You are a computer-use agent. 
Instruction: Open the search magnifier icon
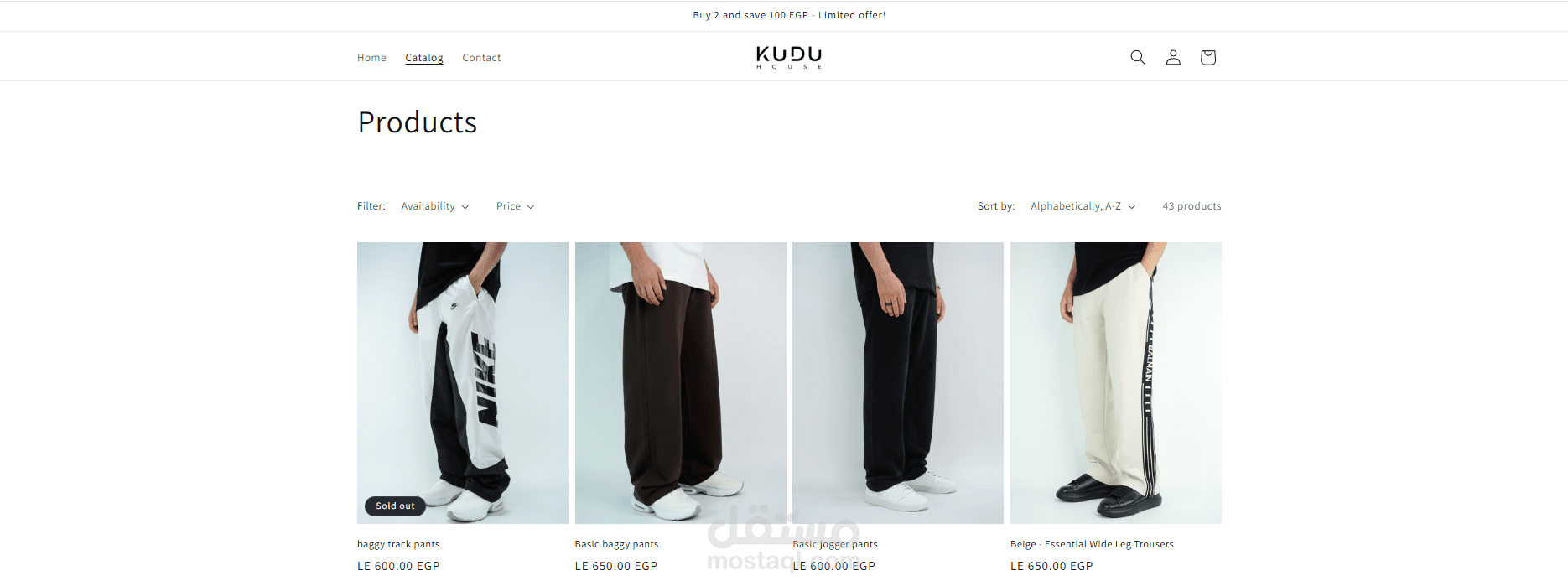[x=1138, y=57]
